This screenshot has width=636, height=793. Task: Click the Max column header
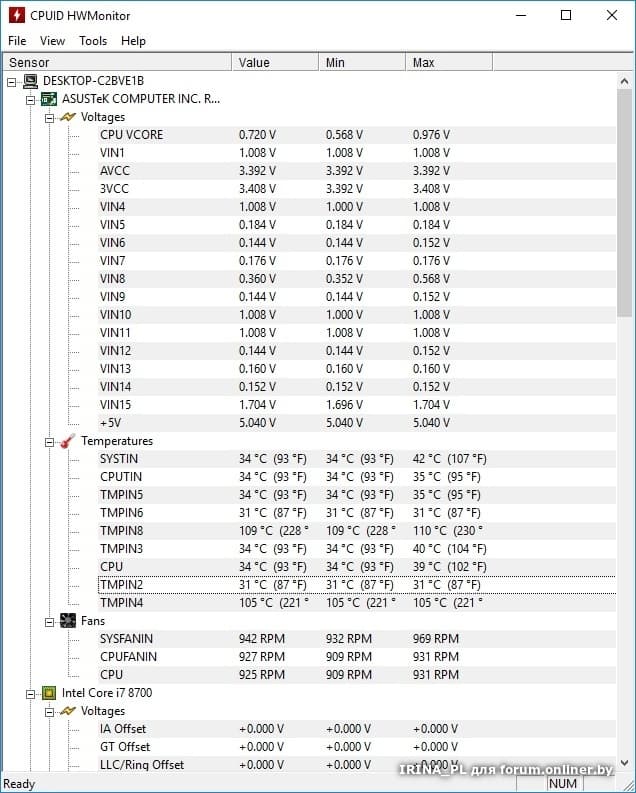449,62
